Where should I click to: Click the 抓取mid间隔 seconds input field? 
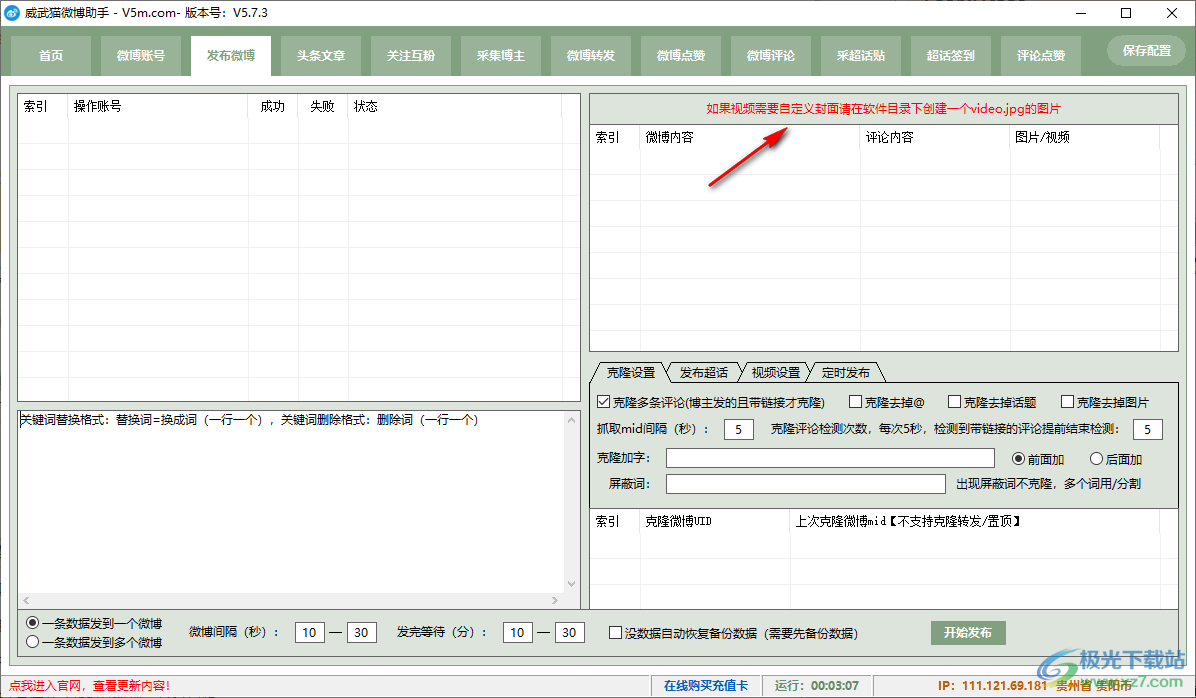738,429
